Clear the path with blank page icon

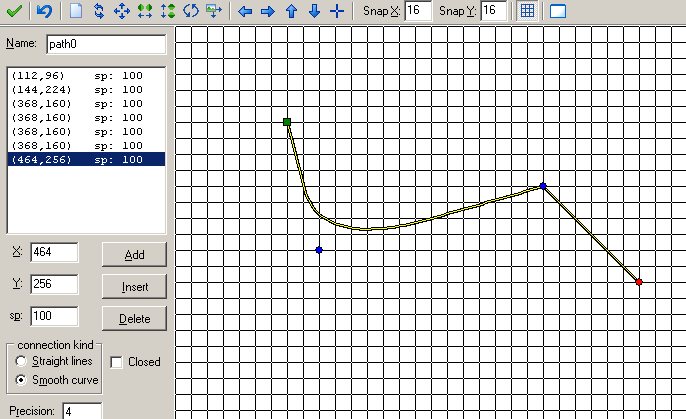click(77, 11)
